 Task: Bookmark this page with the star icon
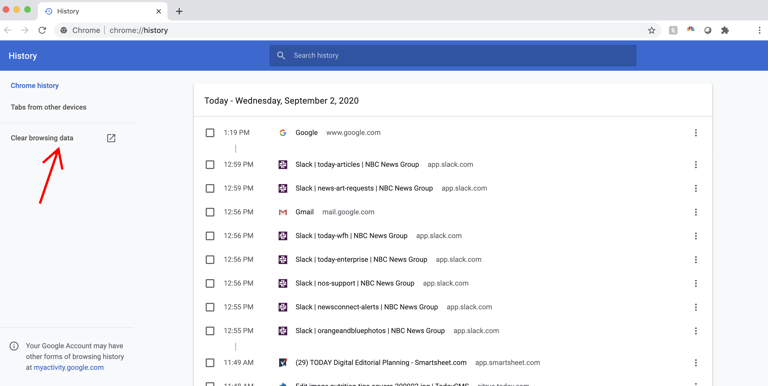point(651,30)
